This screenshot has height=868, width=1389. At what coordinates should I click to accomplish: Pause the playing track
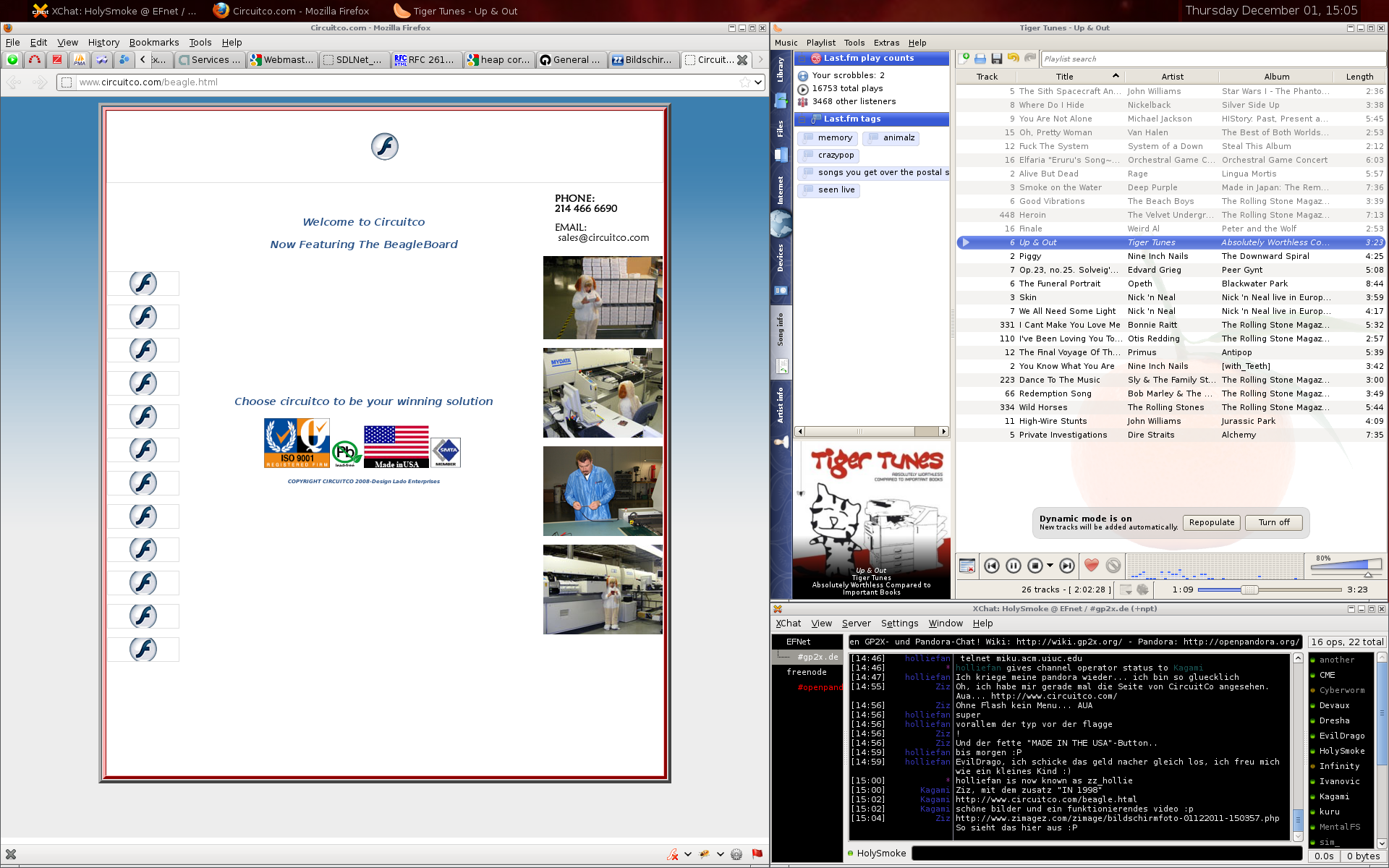coord(1014,566)
